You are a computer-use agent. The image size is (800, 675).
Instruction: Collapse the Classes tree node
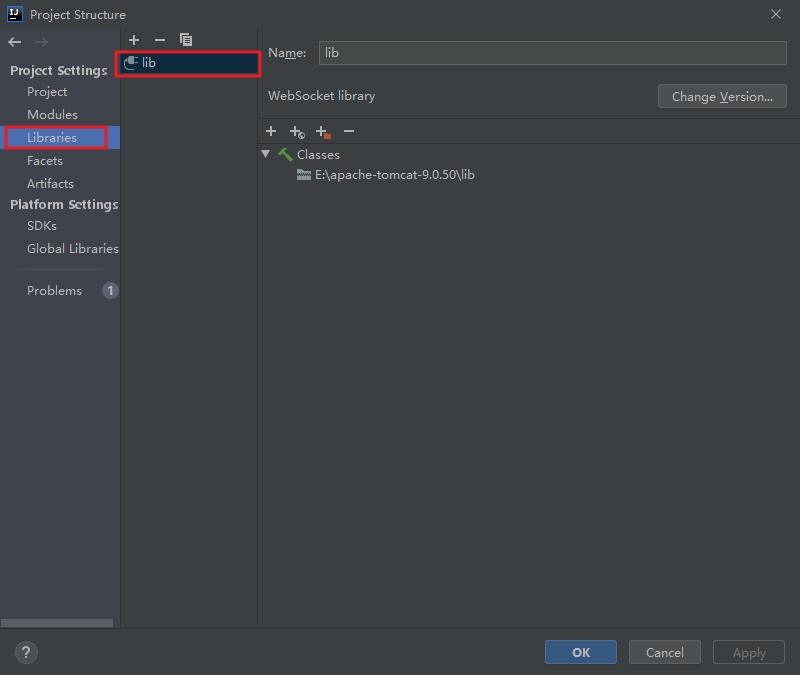265,154
